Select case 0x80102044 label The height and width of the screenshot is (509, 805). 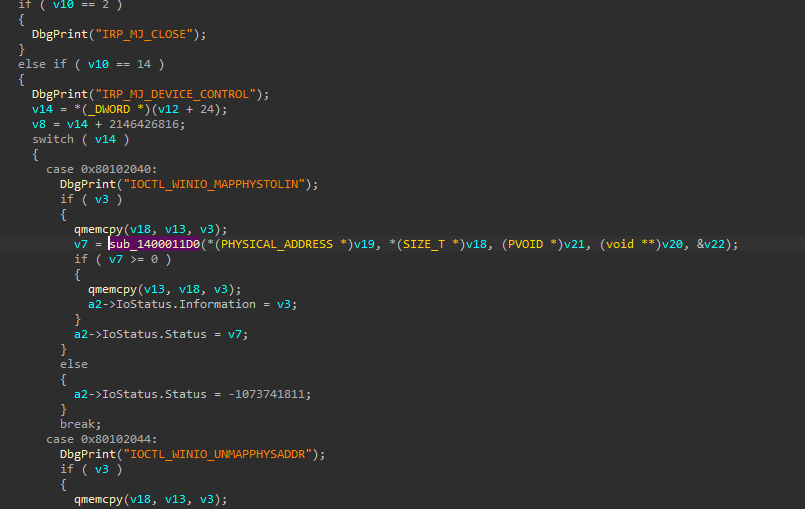(x=102, y=439)
